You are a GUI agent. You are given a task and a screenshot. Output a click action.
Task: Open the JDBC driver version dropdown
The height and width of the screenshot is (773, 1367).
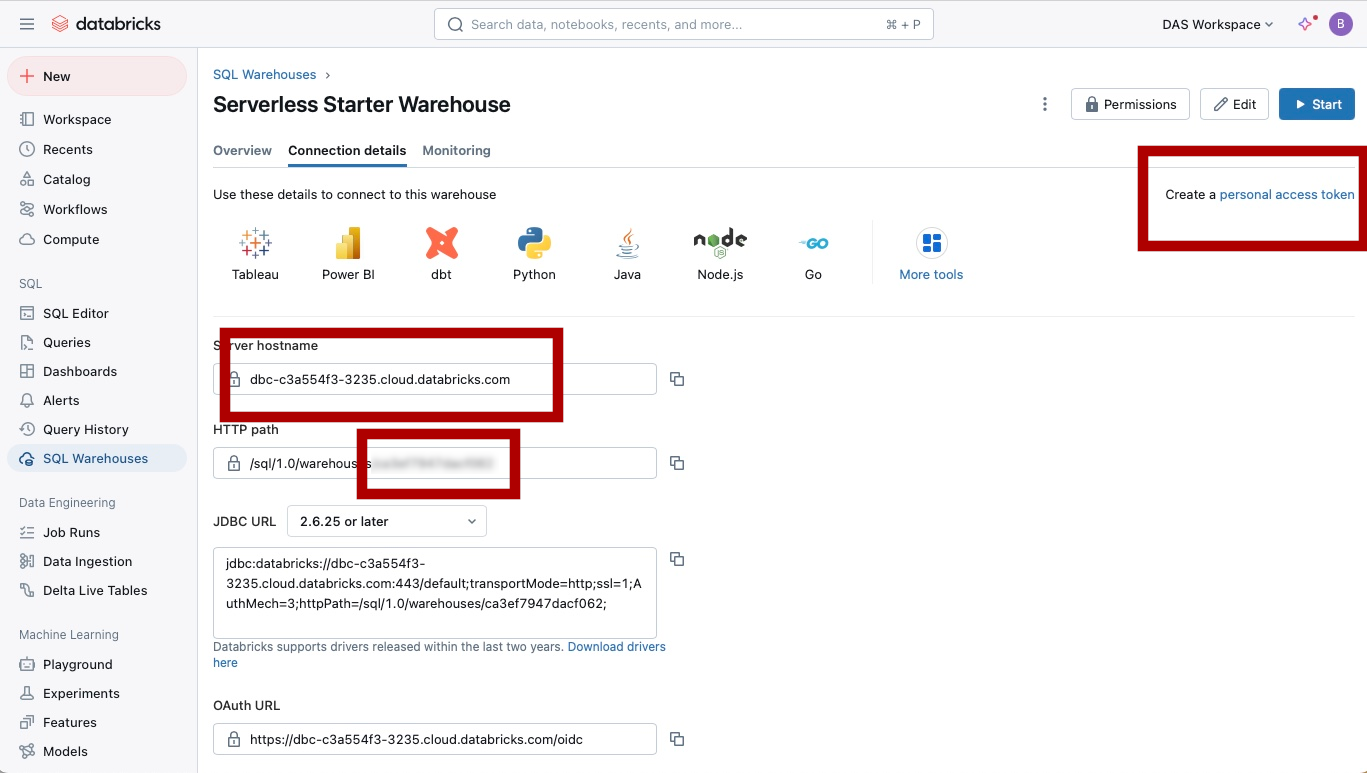[387, 521]
